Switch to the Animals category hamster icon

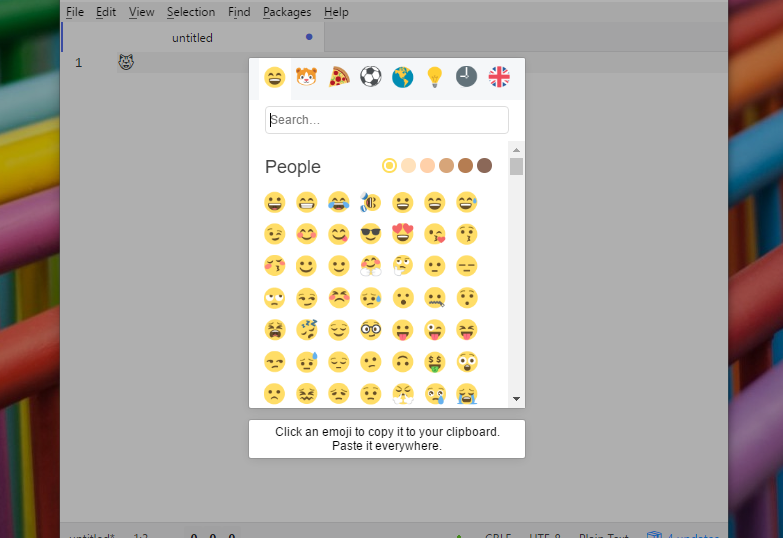307,77
